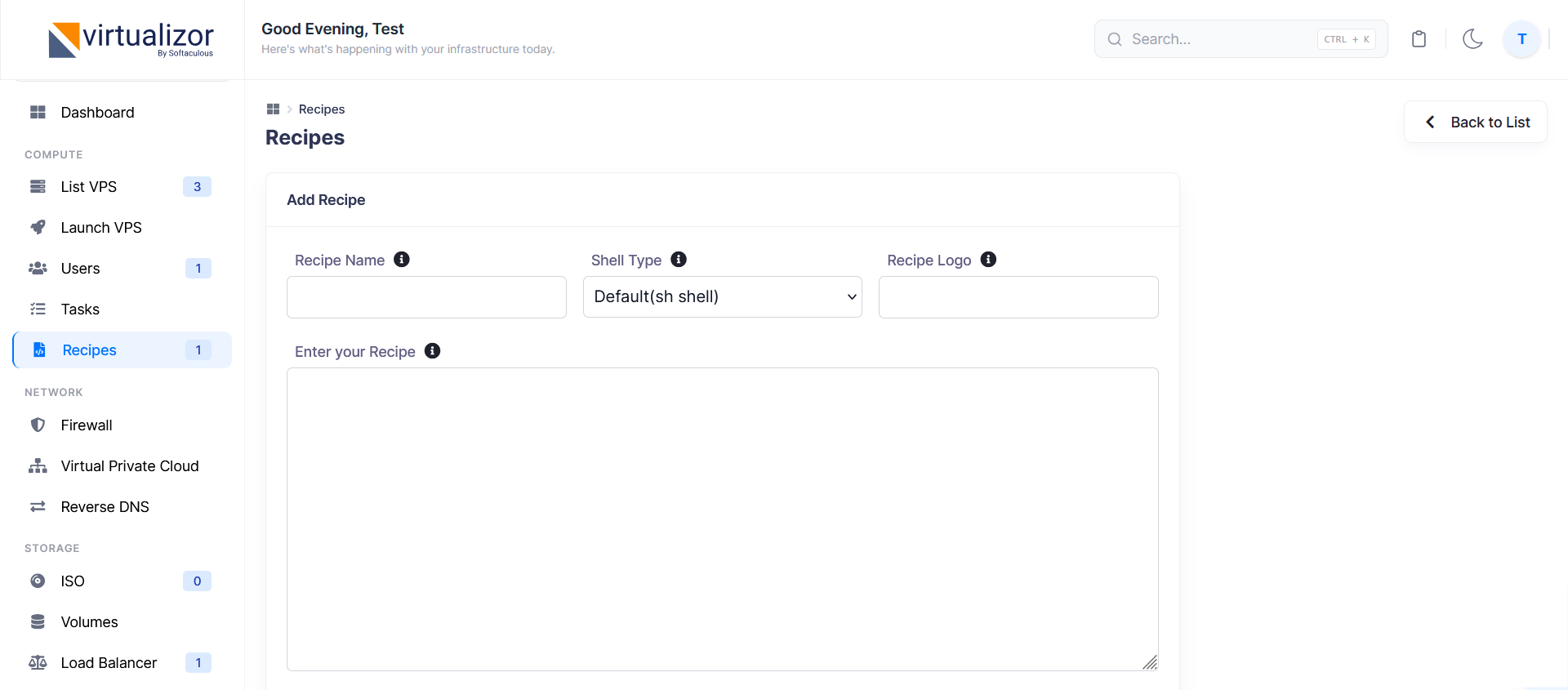Click the Volumes database icon
The width and height of the screenshot is (1568, 690).
pos(38,622)
